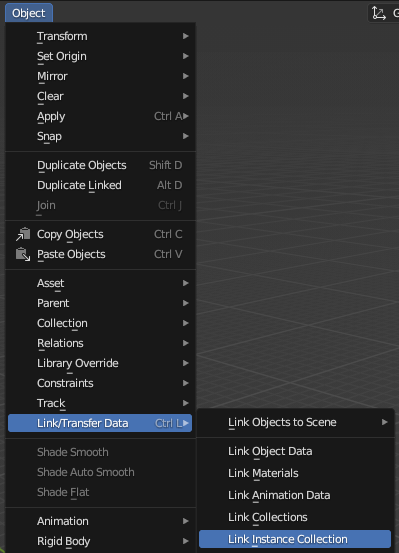The image size is (399, 553).
Task: Open Link Objects to Scene submenu
Action: coord(295,422)
